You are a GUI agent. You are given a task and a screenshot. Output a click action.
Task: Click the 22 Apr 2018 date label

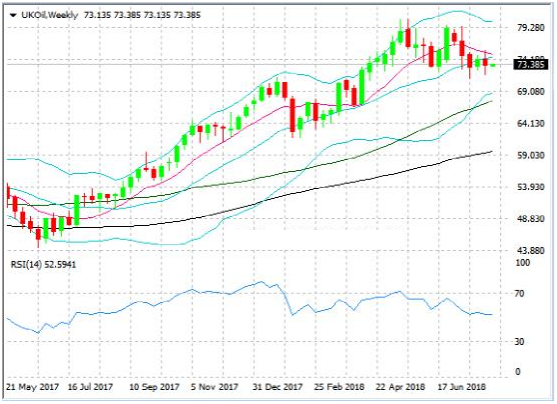[400, 387]
